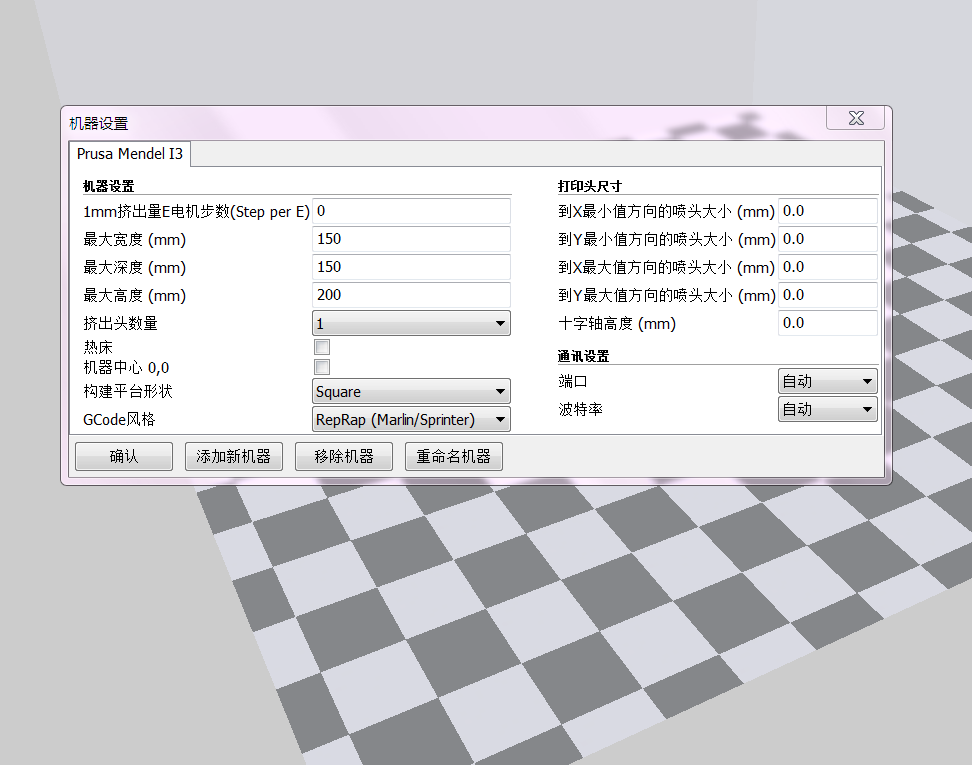Open the 端口 dropdown
Screen dimensions: 972x765
coord(827,381)
